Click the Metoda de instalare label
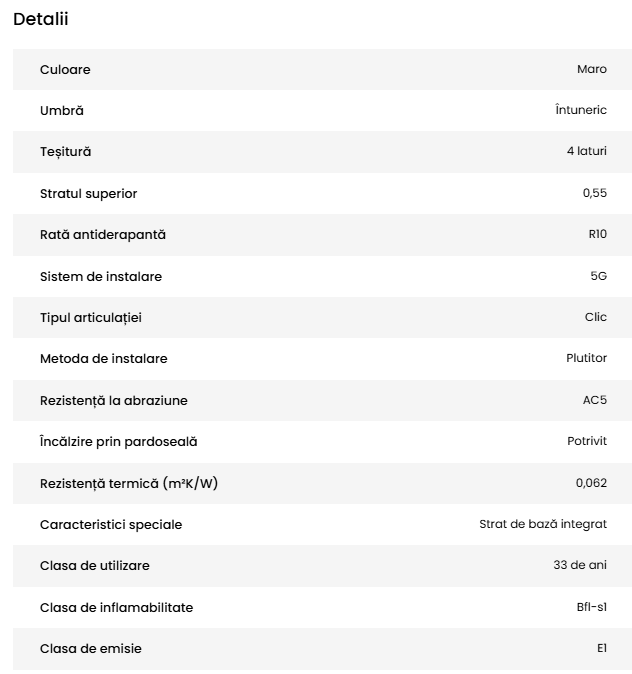The image size is (632, 674). coord(104,359)
